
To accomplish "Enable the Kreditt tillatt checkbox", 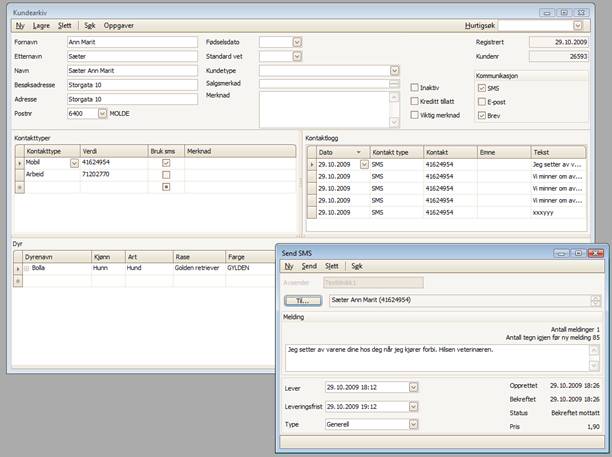I will [415, 101].
